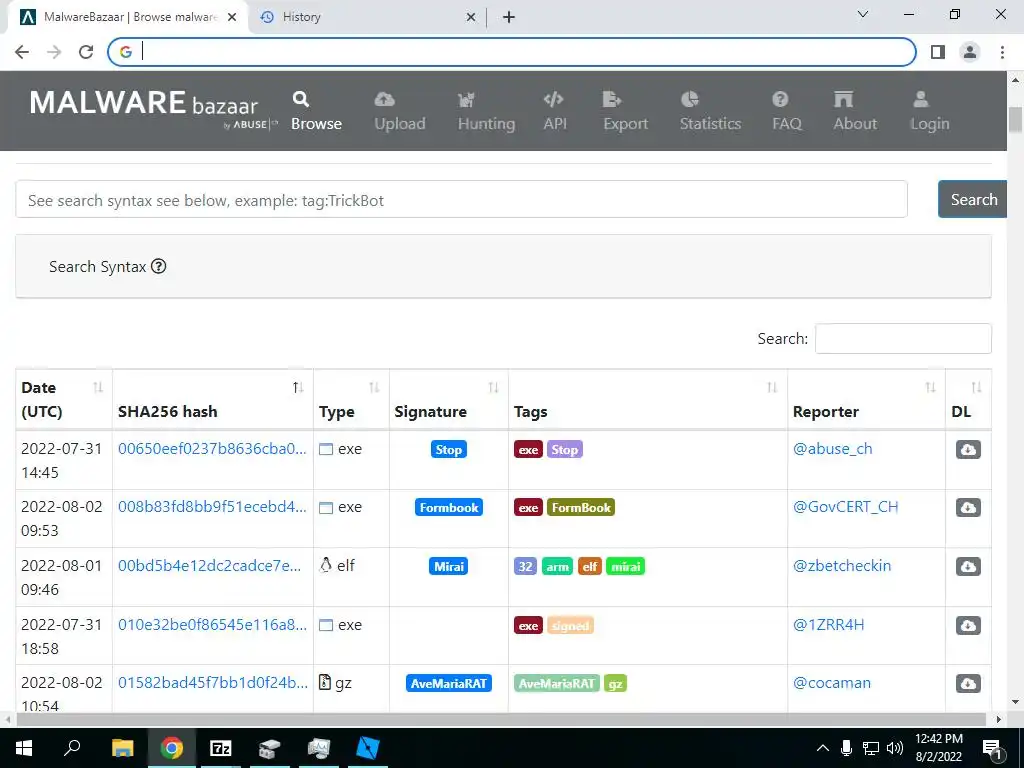Viewport: 1024px width, 768px height.
Task: Click the AveMariaRAT signature badge
Action: pos(449,683)
